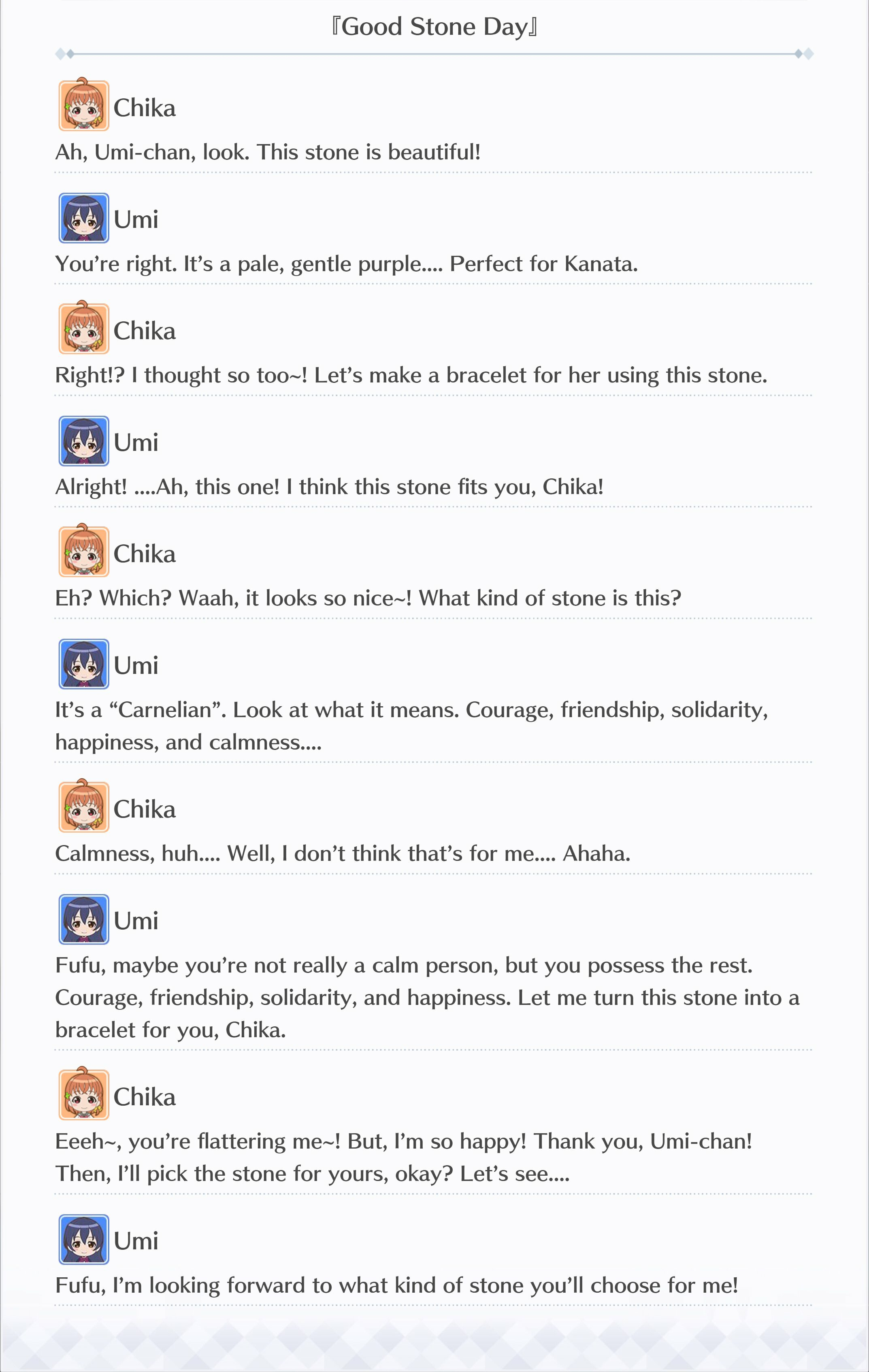Click Umi's avatar above the Carnelian explanation
Screen dimensions: 869x1372
(84, 663)
